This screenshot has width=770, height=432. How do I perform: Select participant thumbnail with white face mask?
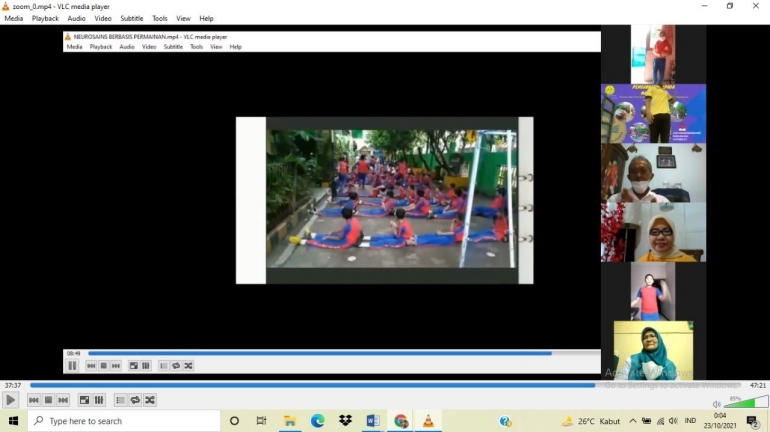[x=653, y=173]
